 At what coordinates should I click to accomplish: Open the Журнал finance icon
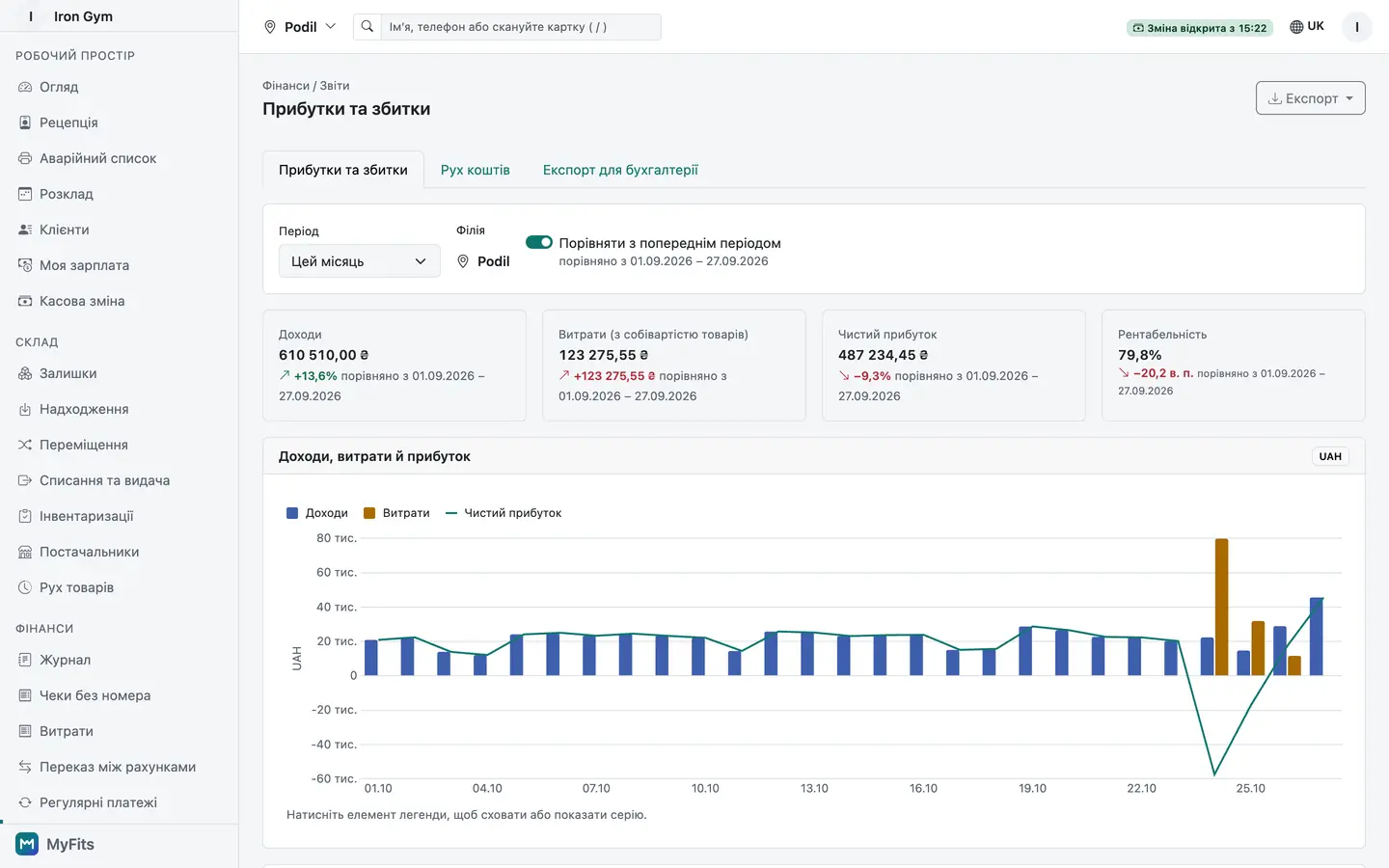[x=25, y=660]
